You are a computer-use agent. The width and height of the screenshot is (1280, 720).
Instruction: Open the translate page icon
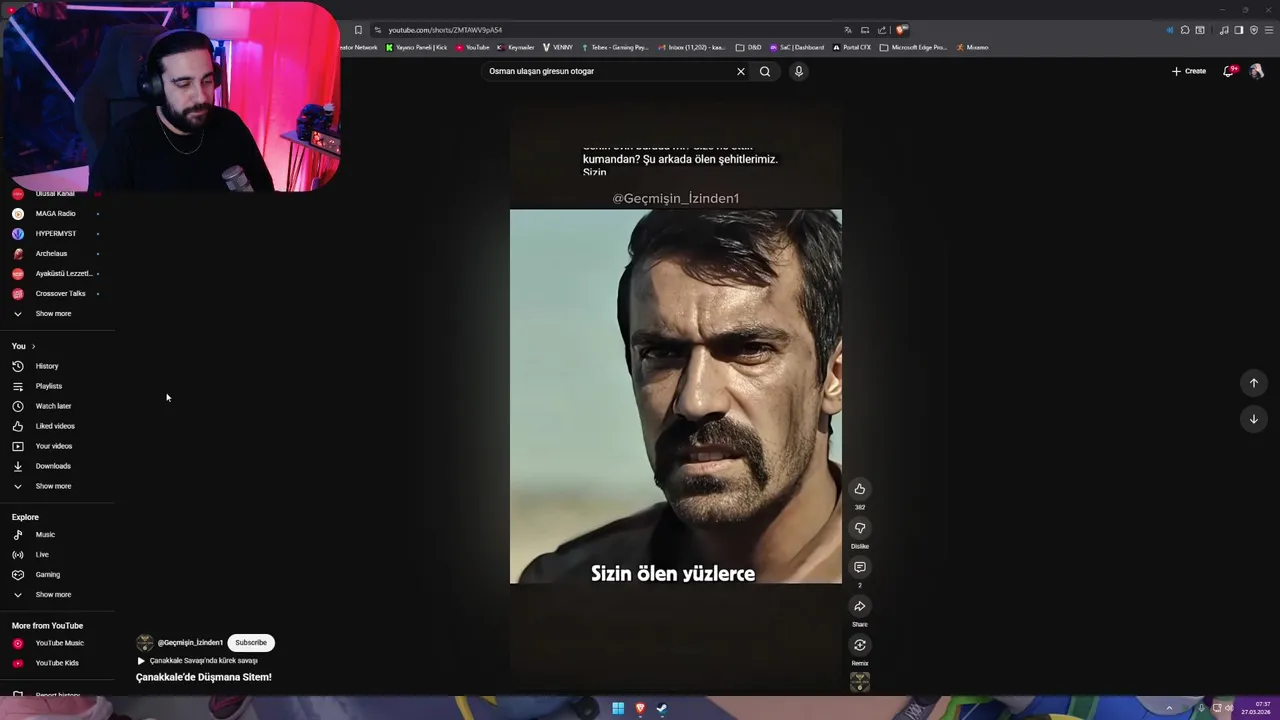848,30
